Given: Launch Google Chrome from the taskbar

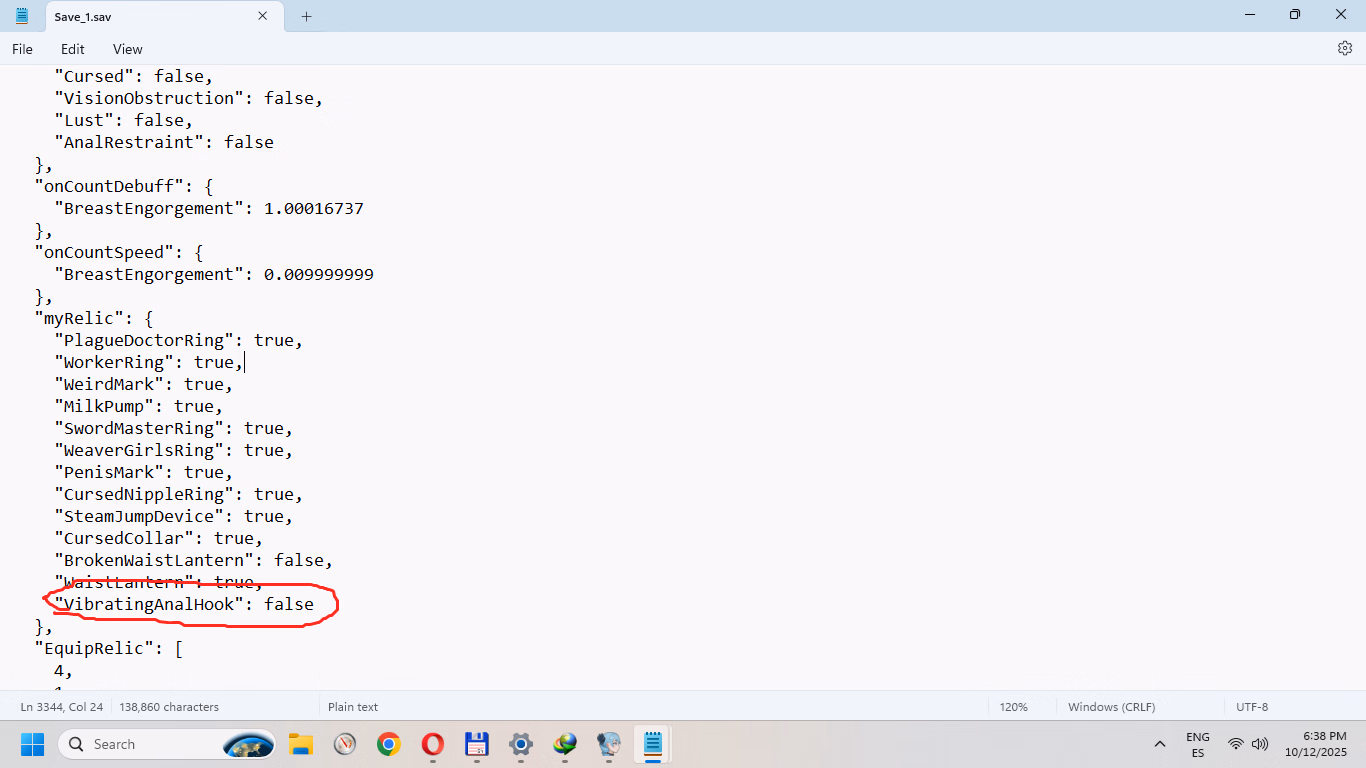Looking at the screenshot, I should (x=389, y=744).
